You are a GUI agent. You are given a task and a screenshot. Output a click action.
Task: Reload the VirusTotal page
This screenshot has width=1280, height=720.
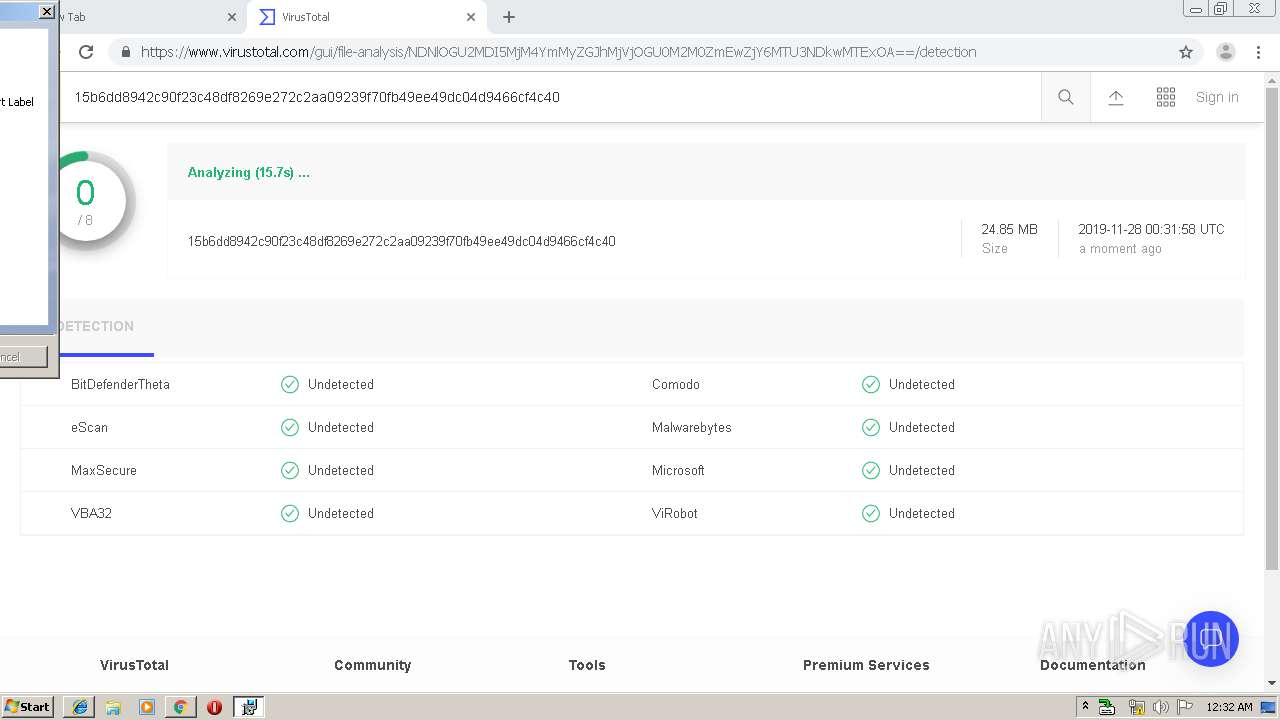click(86, 52)
